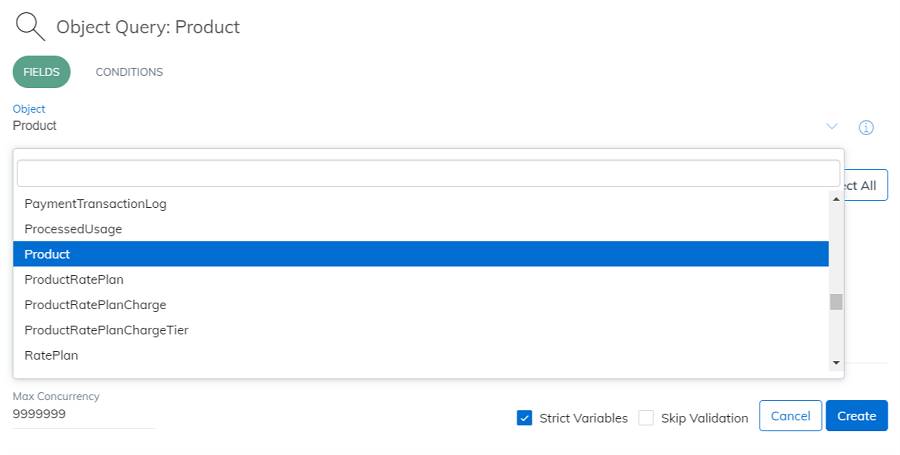Click the scrollbar up arrow

(836, 199)
